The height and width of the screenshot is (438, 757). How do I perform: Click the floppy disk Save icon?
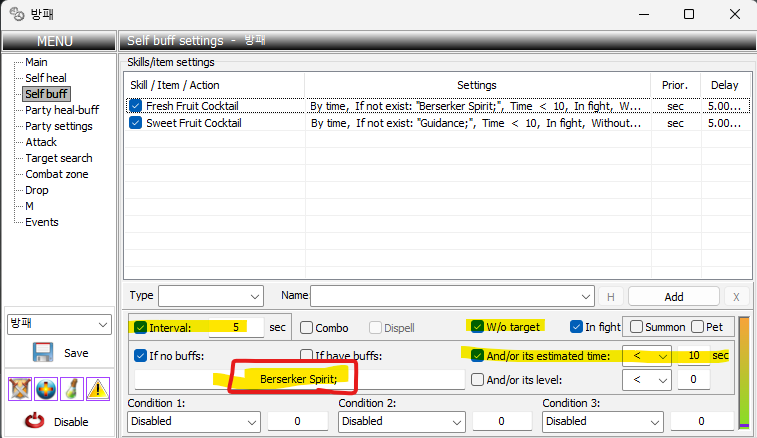[x=42, y=352]
